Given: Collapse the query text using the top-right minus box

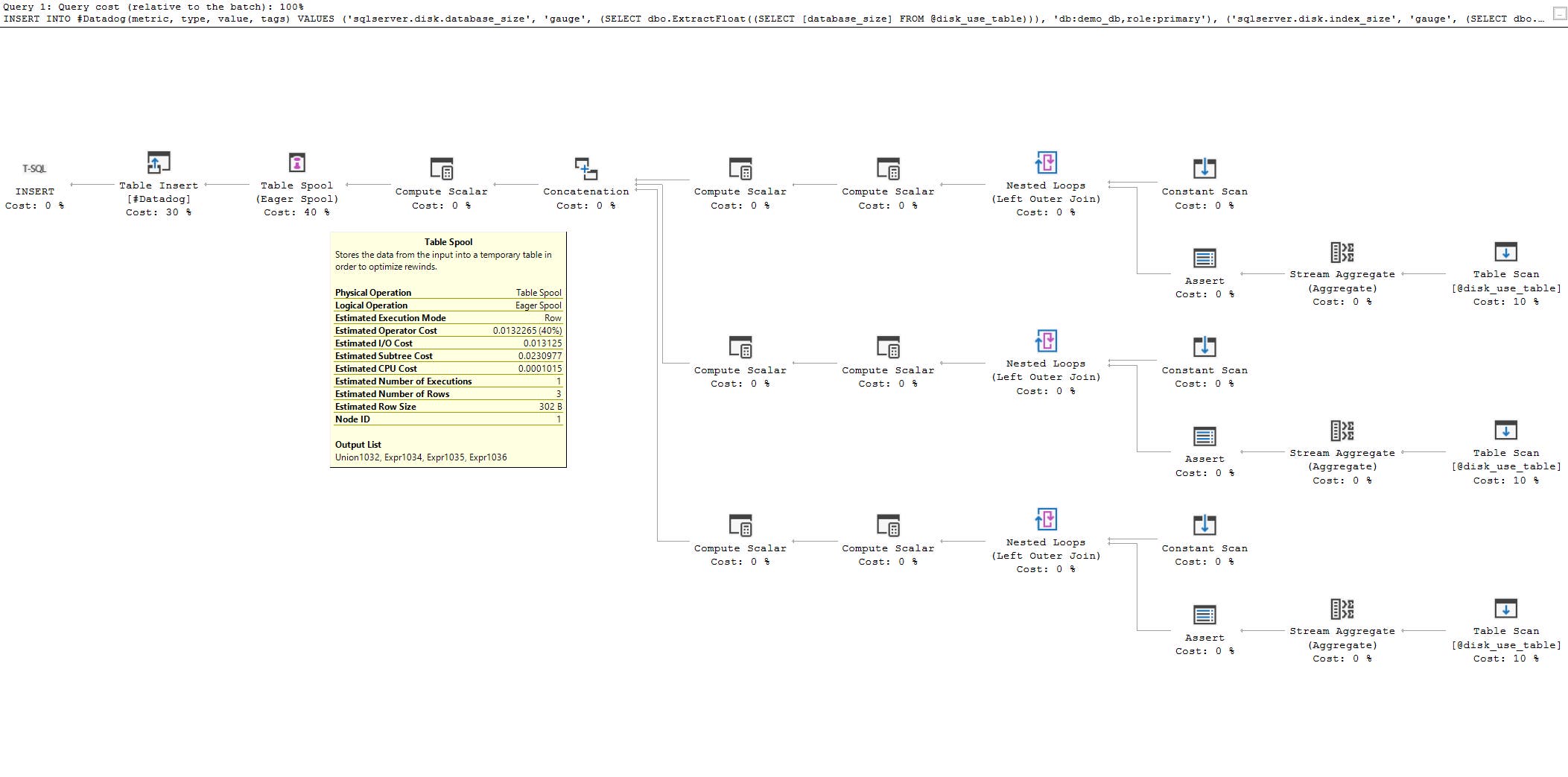Looking at the screenshot, I should coord(1558,12).
